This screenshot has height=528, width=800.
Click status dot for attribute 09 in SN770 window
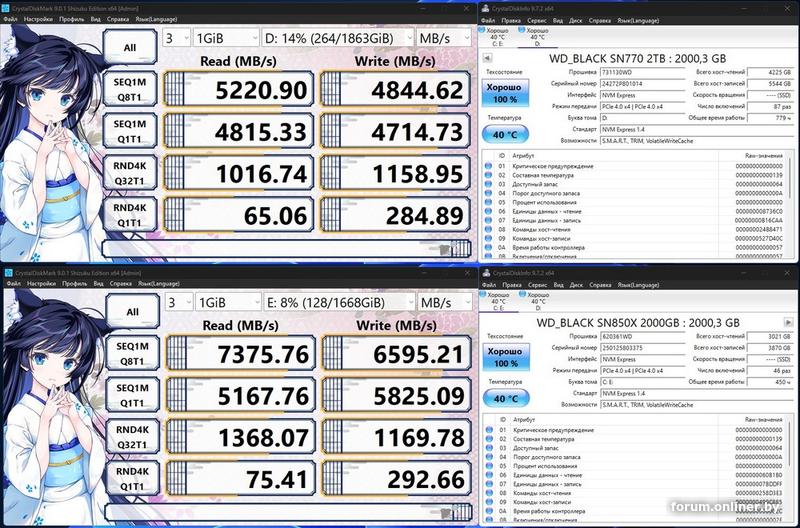tap(488, 239)
